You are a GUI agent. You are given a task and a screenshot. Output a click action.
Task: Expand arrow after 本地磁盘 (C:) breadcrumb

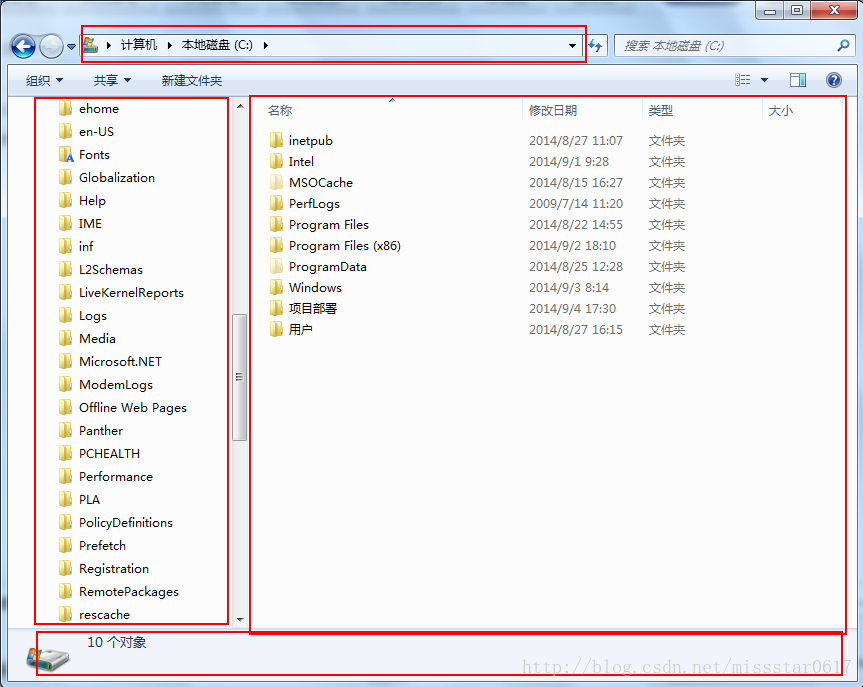266,45
